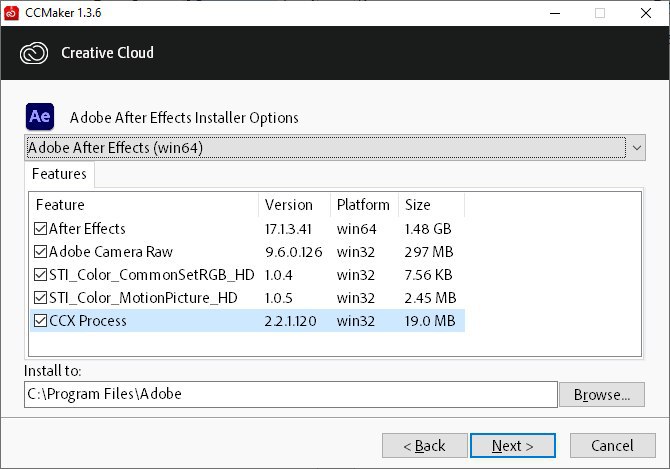Click the Install to path field

[291, 394]
